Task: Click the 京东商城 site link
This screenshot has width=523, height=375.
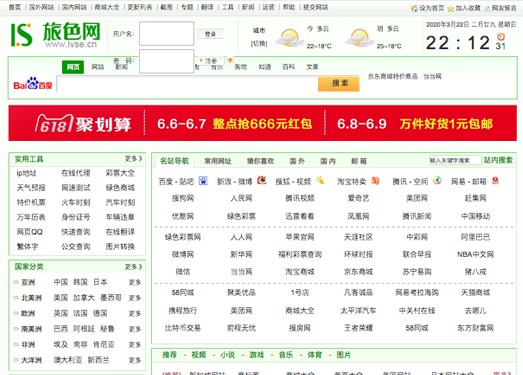Action: coord(358,272)
